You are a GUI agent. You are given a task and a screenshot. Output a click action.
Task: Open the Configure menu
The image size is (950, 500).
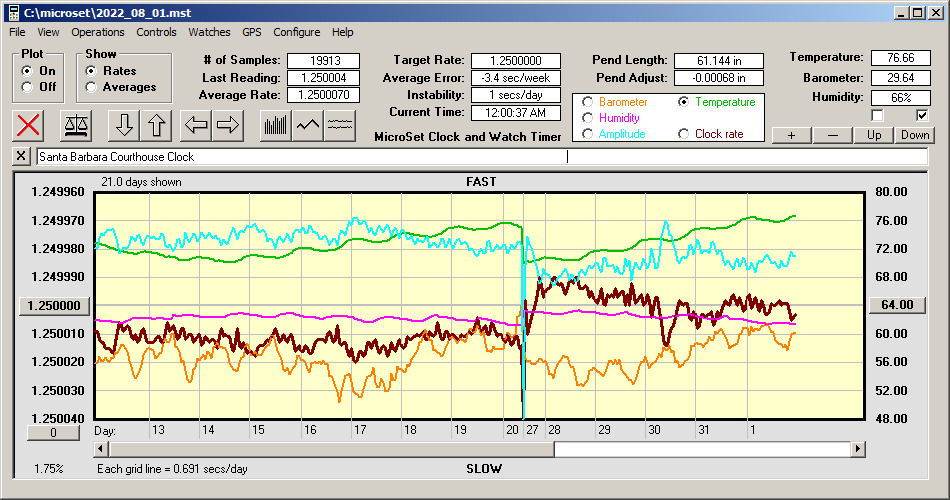click(x=297, y=32)
